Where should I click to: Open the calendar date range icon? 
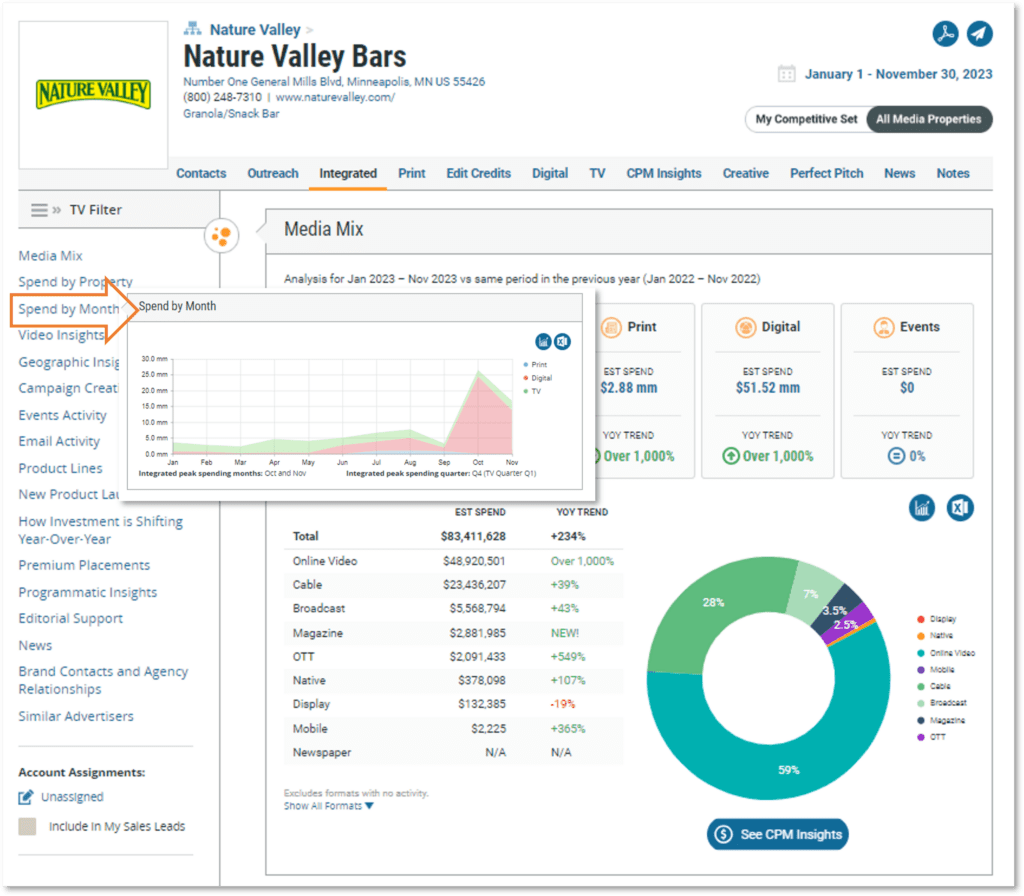[x=786, y=74]
